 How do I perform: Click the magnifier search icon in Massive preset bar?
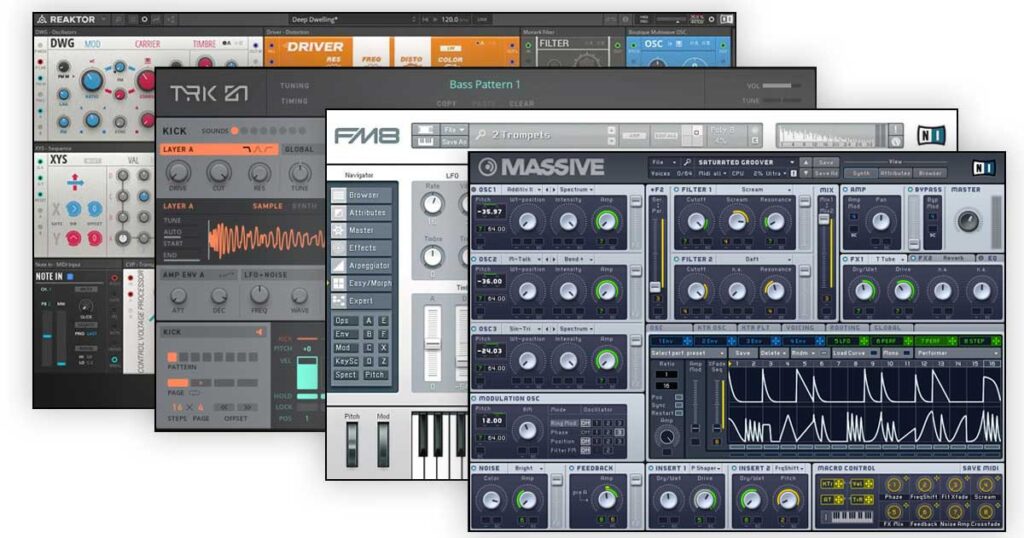687,162
